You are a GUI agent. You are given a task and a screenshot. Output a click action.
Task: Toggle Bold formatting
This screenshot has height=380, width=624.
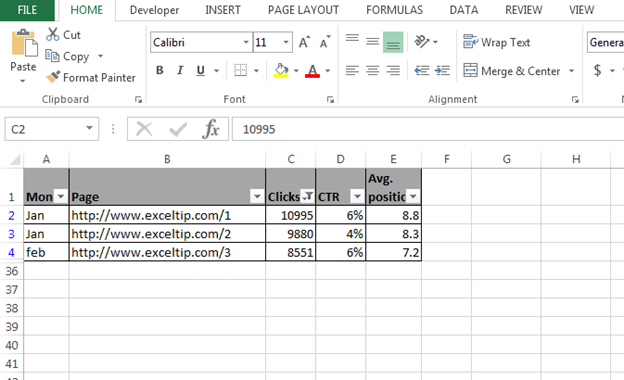pyautogui.click(x=160, y=70)
